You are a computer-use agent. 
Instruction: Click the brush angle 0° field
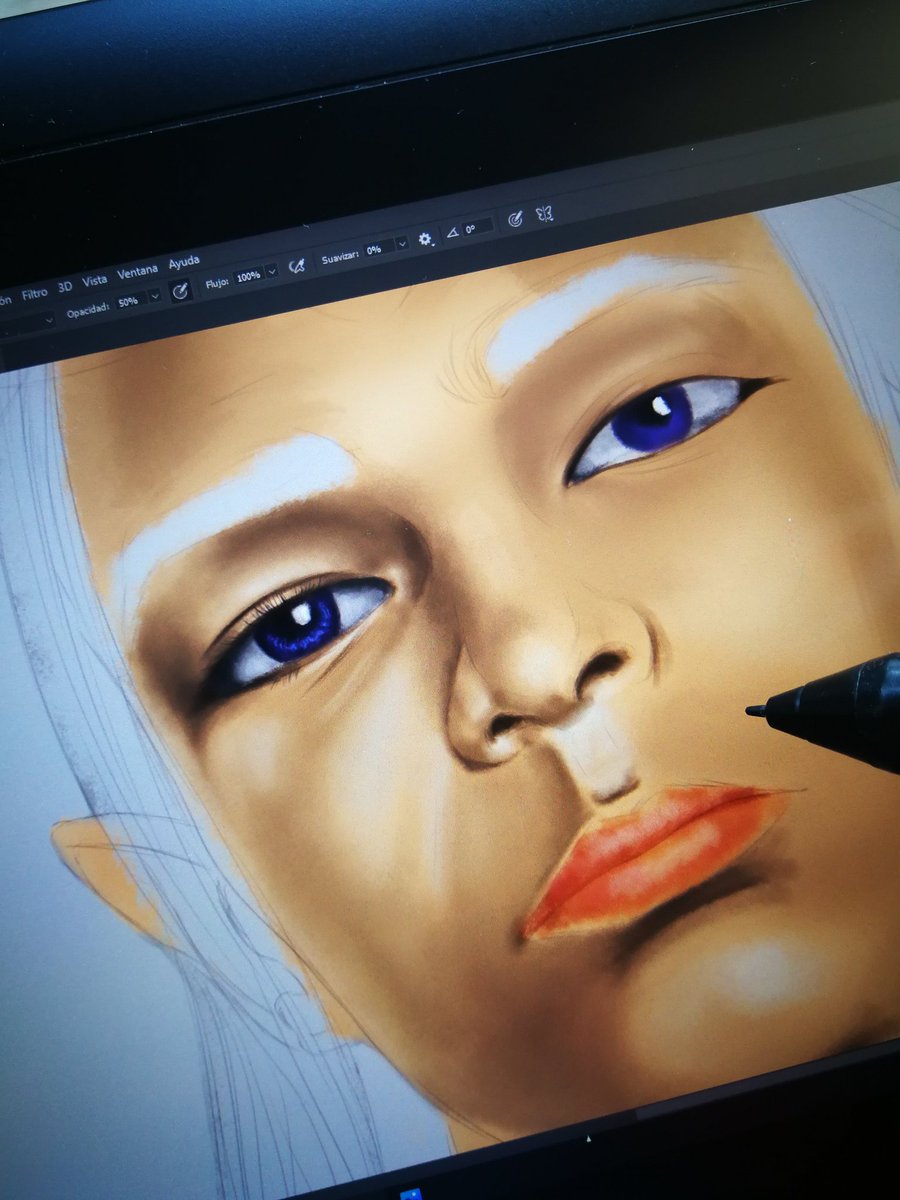tap(477, 227)
